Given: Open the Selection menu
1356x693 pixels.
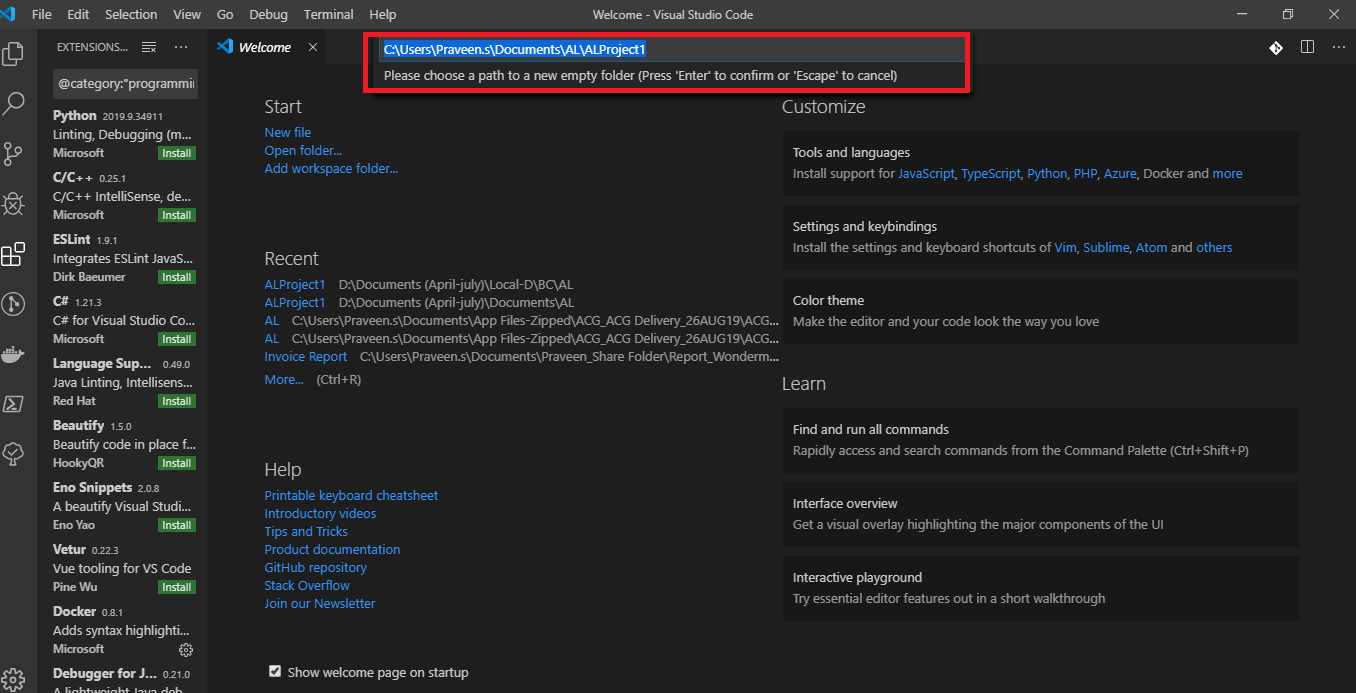Looking at the screenshot, I should point(131,14).
